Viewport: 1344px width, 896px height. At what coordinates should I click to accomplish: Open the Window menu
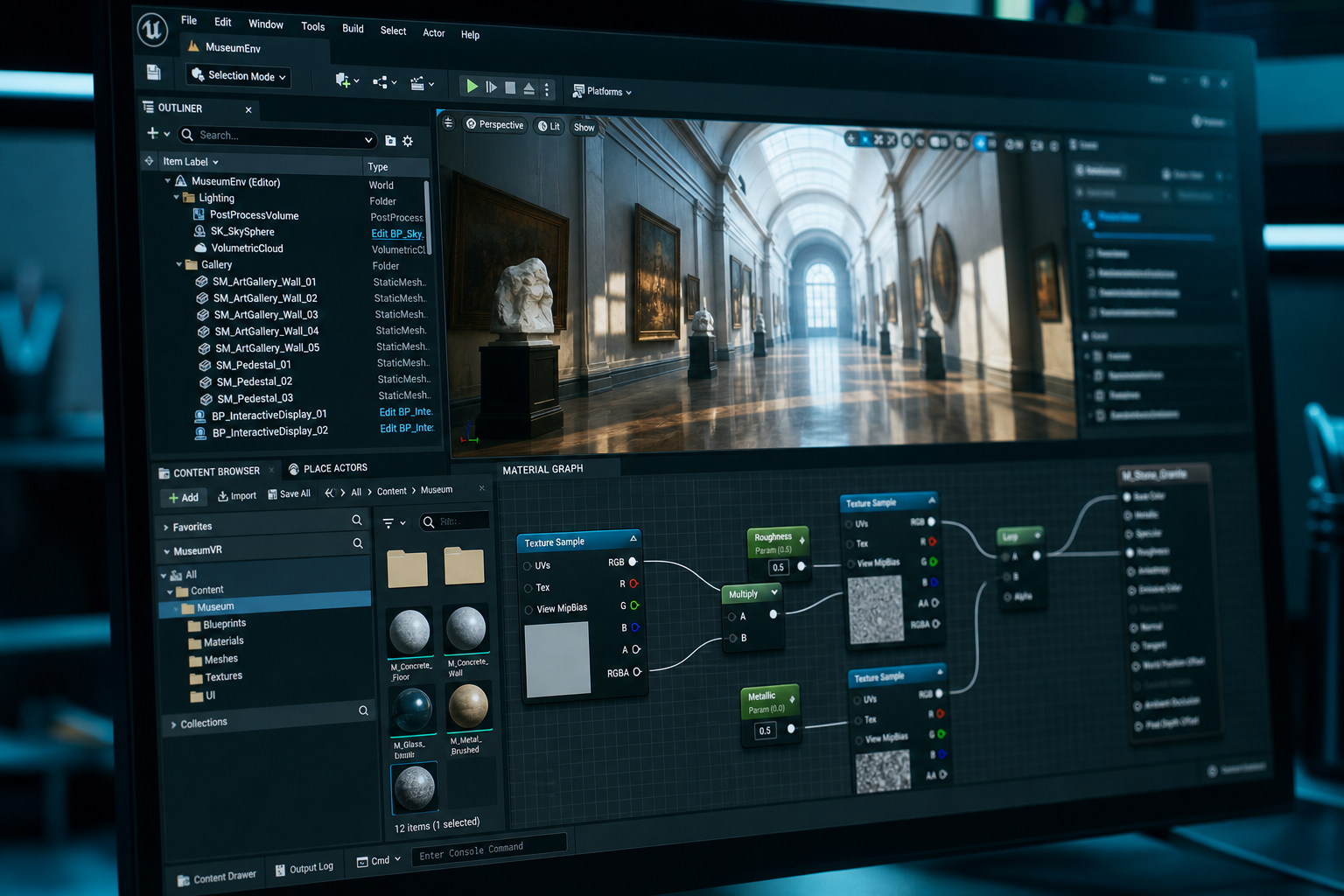(266, 24)
